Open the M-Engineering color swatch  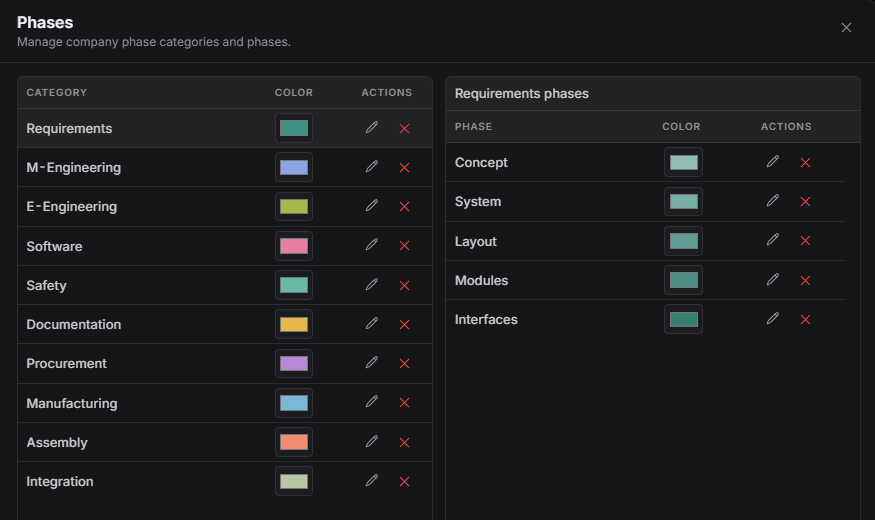[294, 167]
